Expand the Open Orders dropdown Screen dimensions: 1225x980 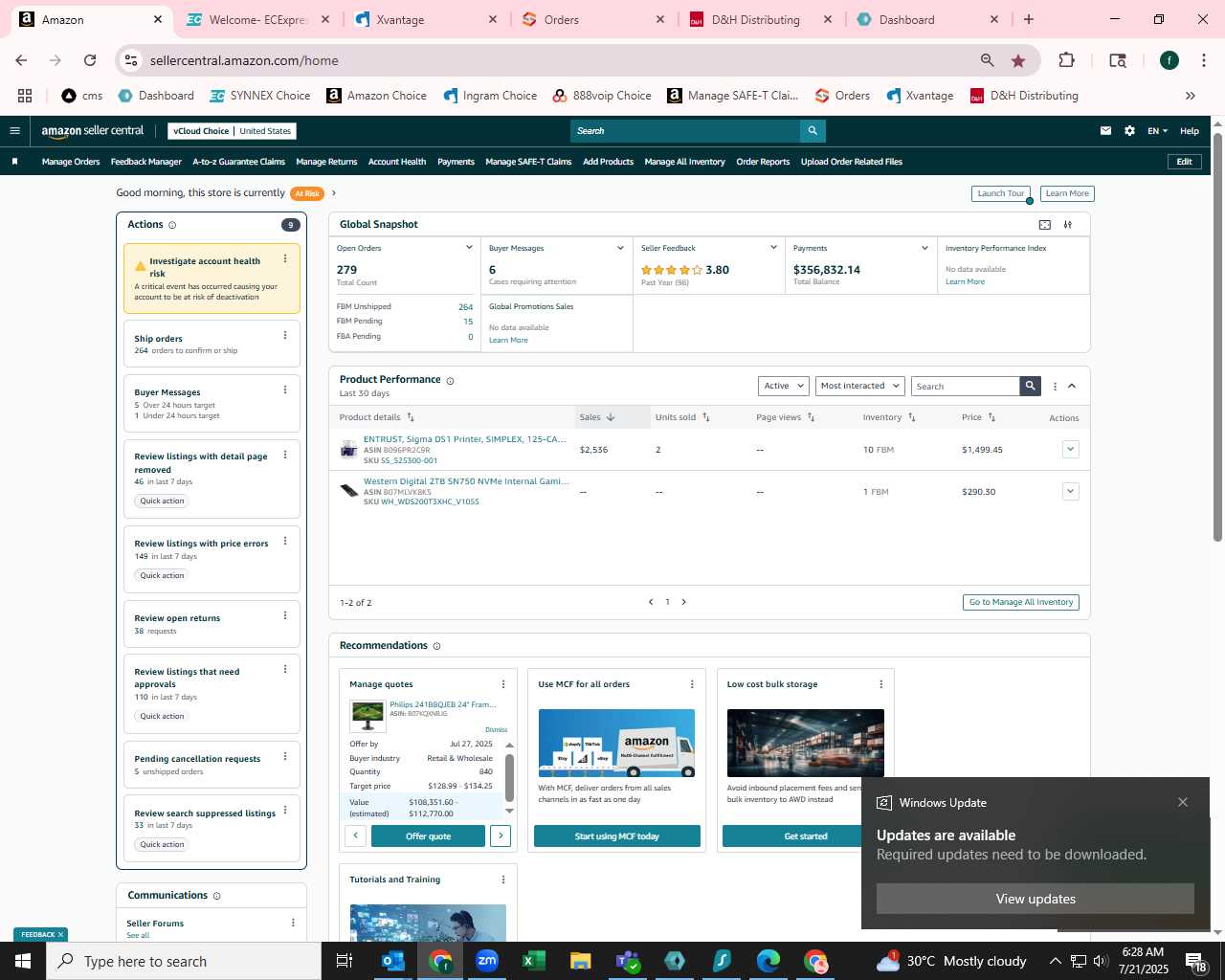[x=469, y=248]
